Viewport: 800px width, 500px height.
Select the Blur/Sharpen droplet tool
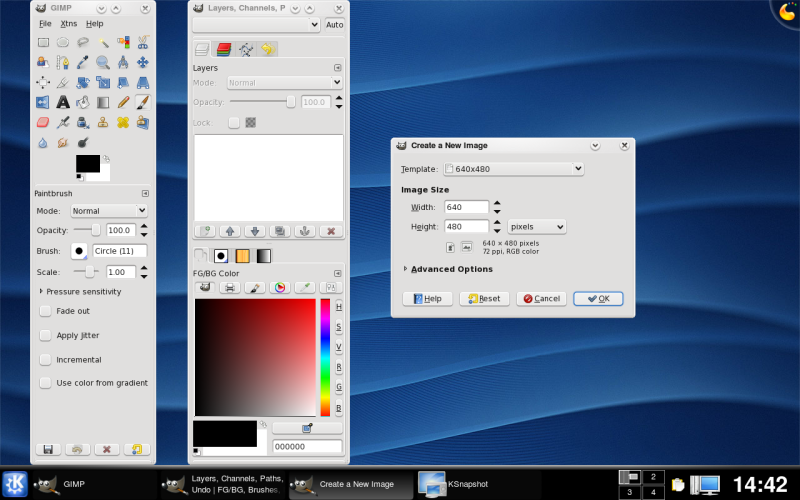point(43,142)
